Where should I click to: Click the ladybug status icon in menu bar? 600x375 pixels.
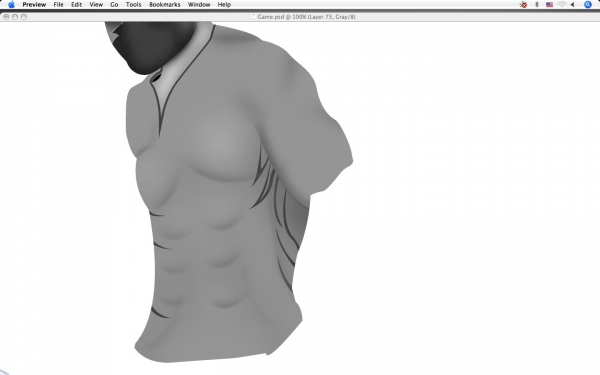pyautogui.click(x=523, y=5)
